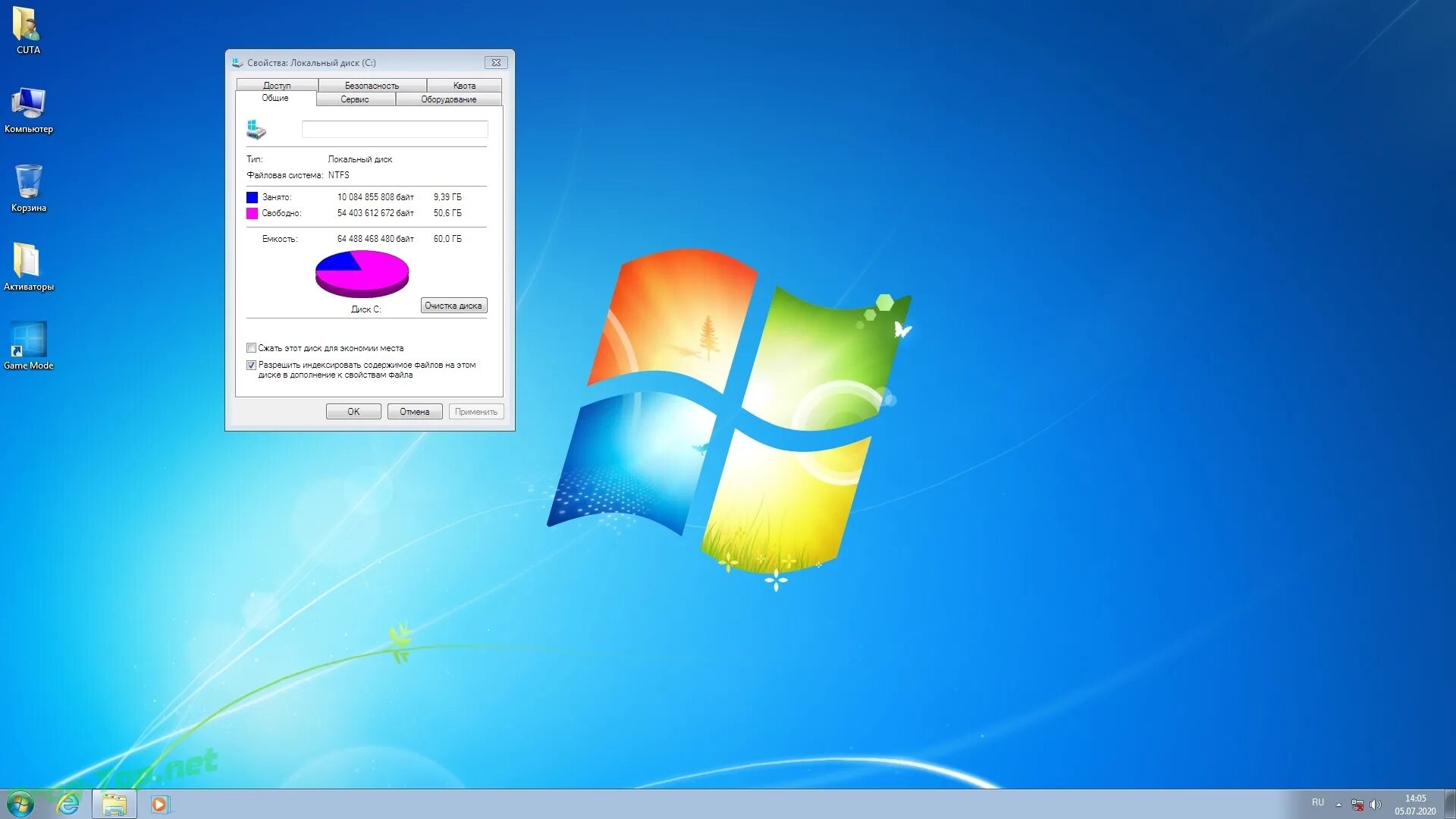
Task: Open Windows Explorer taskbar button
Action: pos(115,804)
